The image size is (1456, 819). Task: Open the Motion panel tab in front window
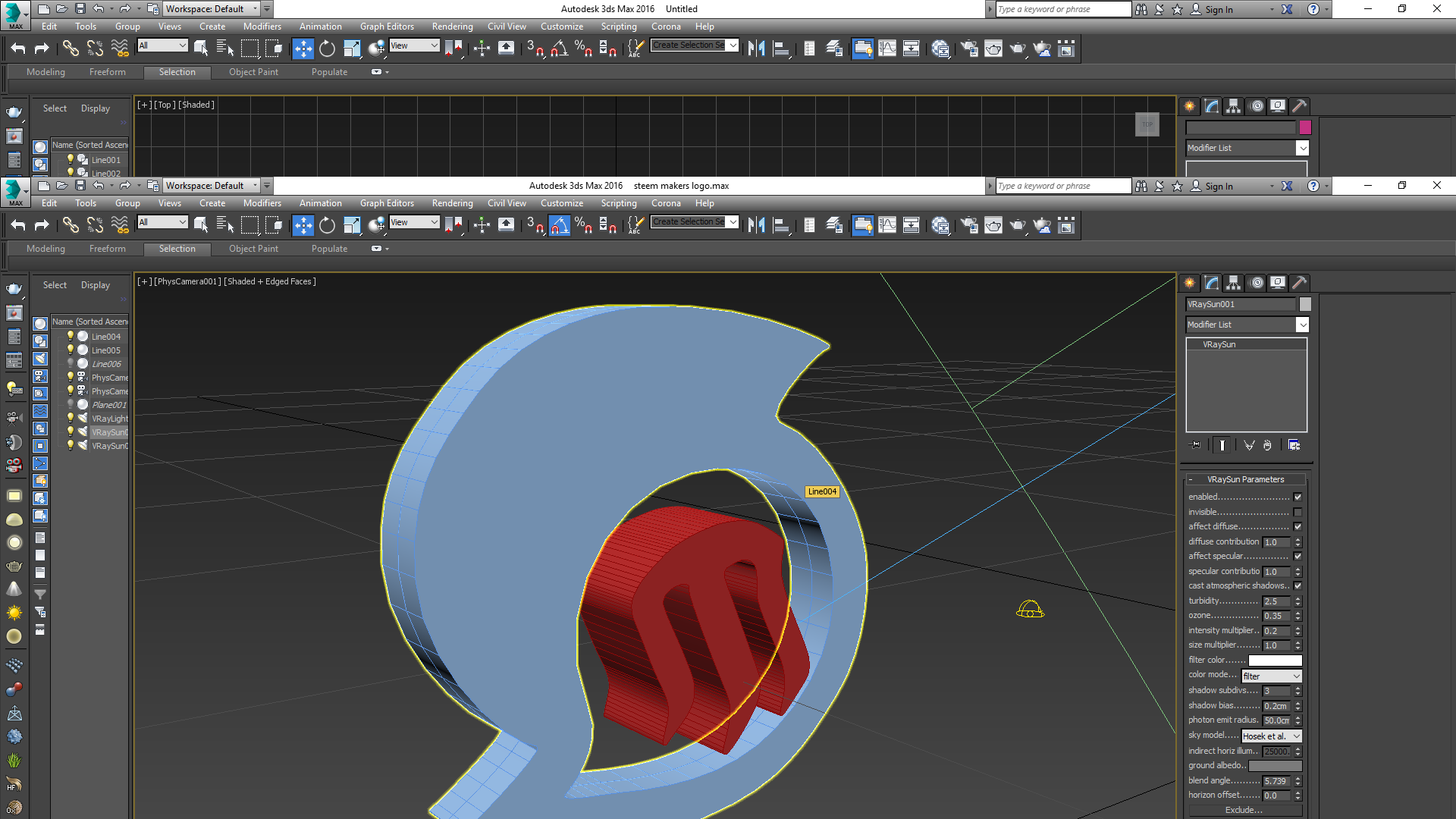[x=1257, y=283]
